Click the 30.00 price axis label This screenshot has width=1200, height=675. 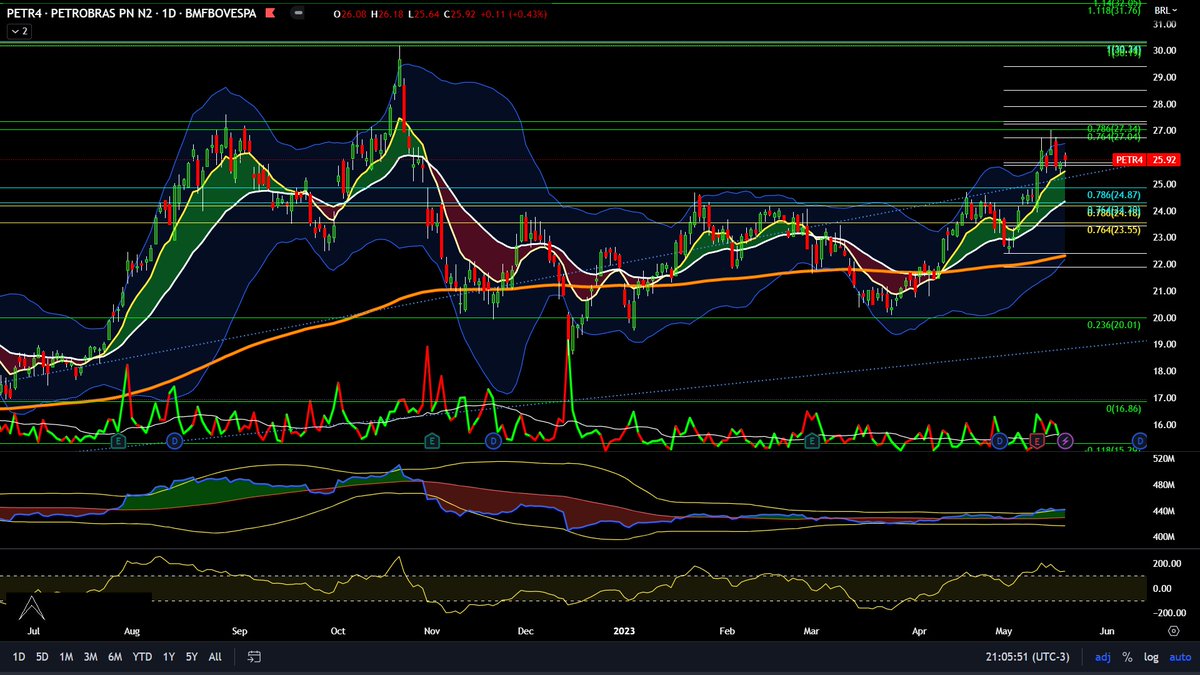1164,51
